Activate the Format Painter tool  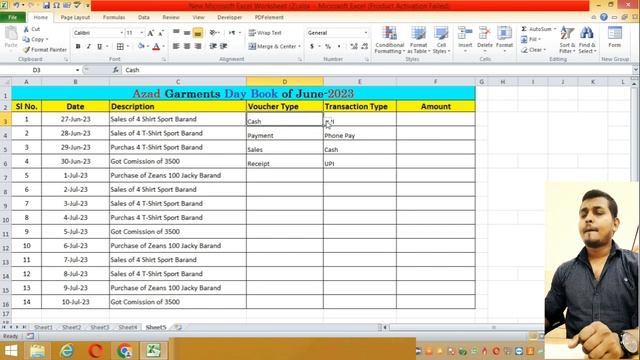pos(45,50)
